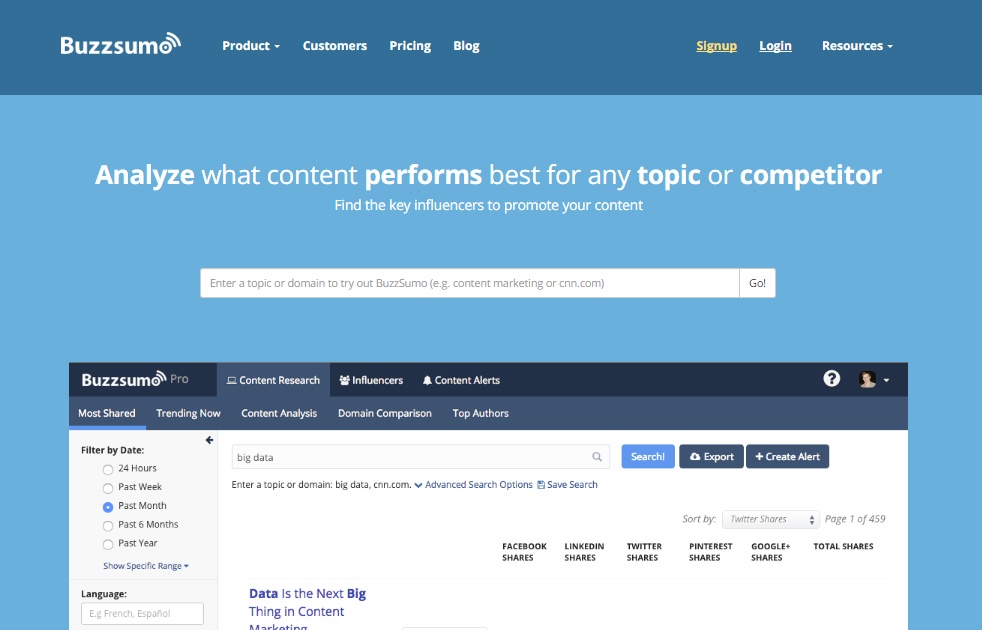The image size is (982, 630).
Task: Click the magnifier icon in the big data search box
Action: coord(597,457)
